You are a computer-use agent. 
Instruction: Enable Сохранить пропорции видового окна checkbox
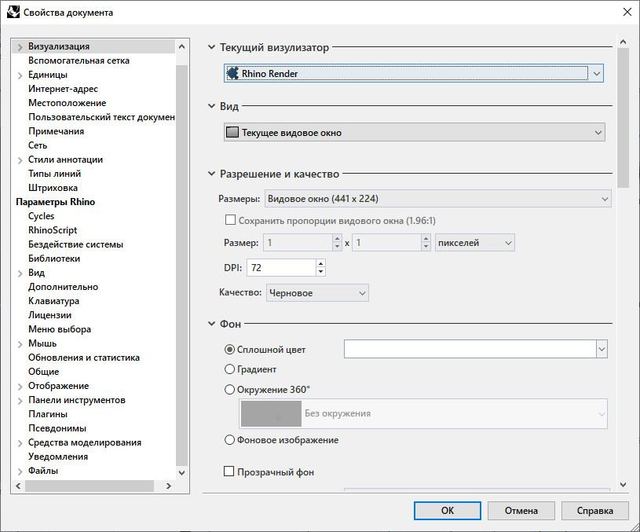click(231, 220)
